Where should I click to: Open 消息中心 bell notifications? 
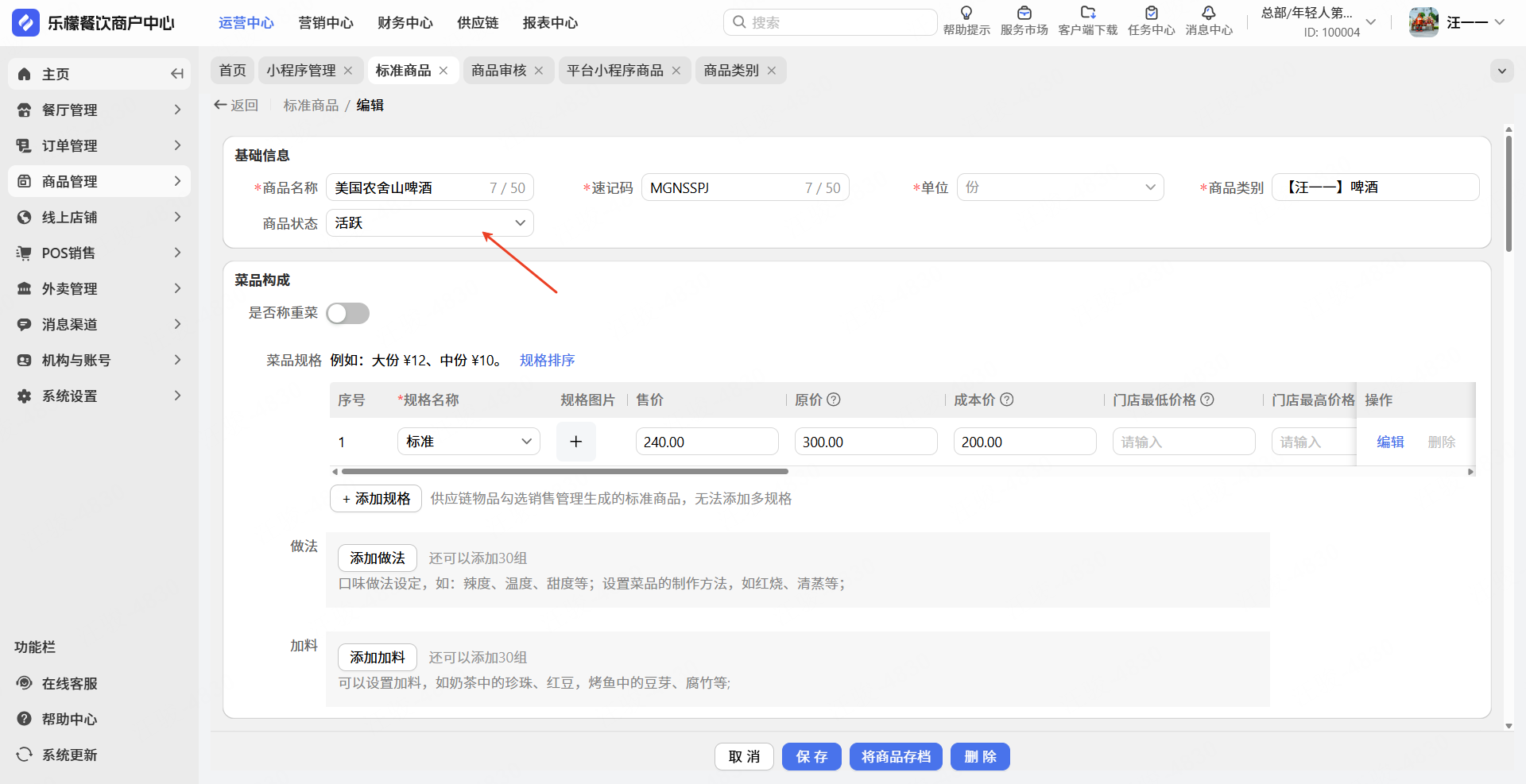pos(1208,14)
